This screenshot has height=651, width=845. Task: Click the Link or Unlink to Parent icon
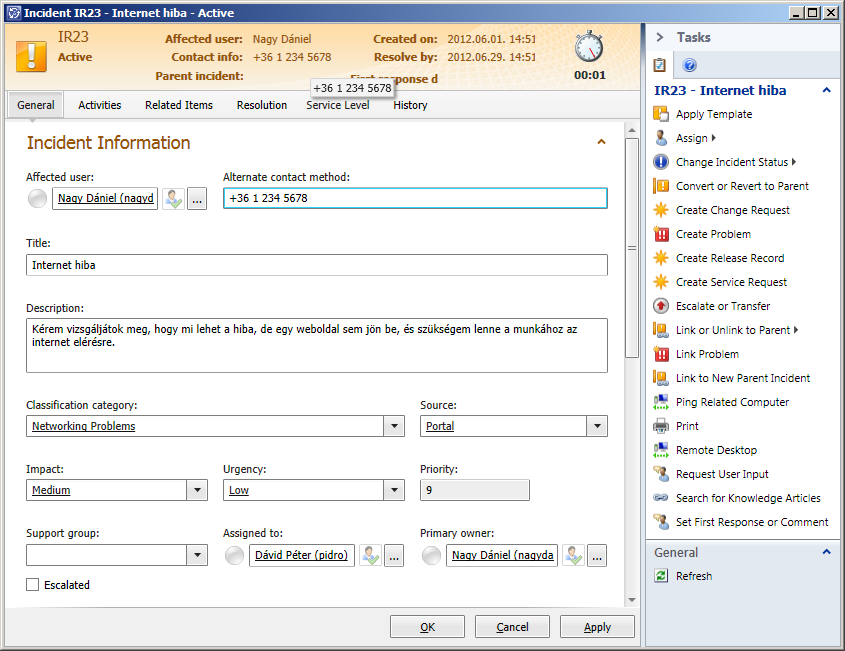click(x=661, y=330)
